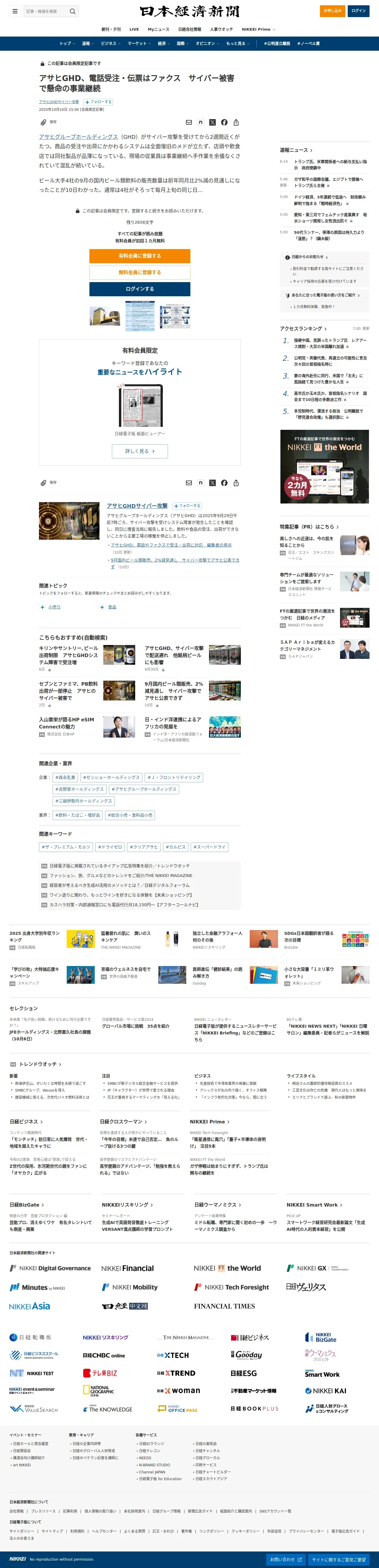The width and height of the screenshot is (379, 1568).
Task: Share on note using the bottom icon
Action: [x=200, y=483]
